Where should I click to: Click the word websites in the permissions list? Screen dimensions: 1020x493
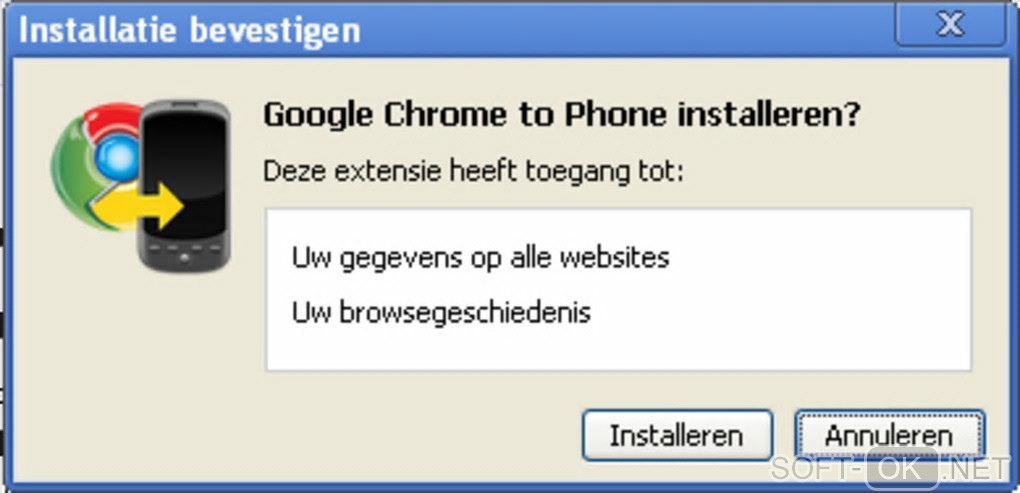(x=615, y=258)
